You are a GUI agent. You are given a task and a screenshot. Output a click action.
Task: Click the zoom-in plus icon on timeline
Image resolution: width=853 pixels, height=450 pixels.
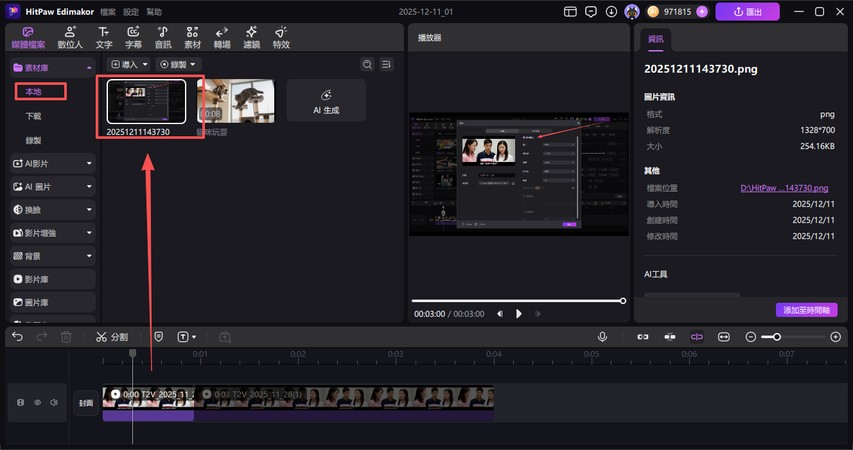pos(835,337)
